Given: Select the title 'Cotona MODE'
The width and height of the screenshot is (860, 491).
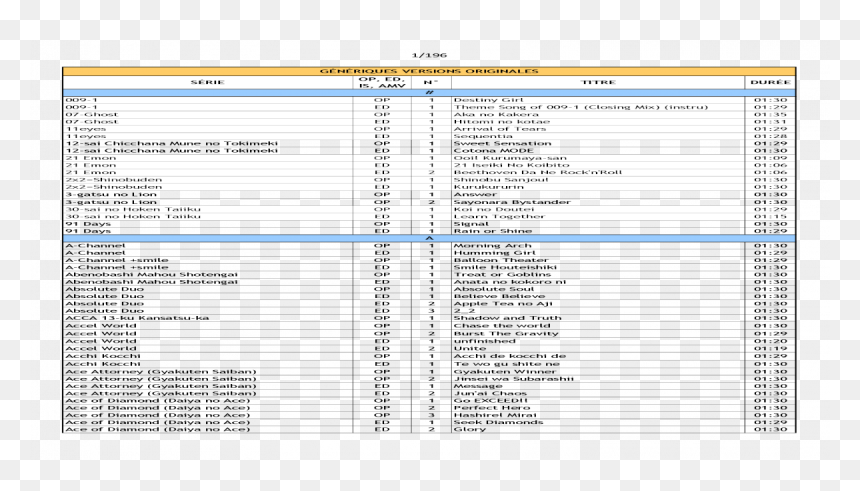Looking at the screenshot, I should [493, 150].
